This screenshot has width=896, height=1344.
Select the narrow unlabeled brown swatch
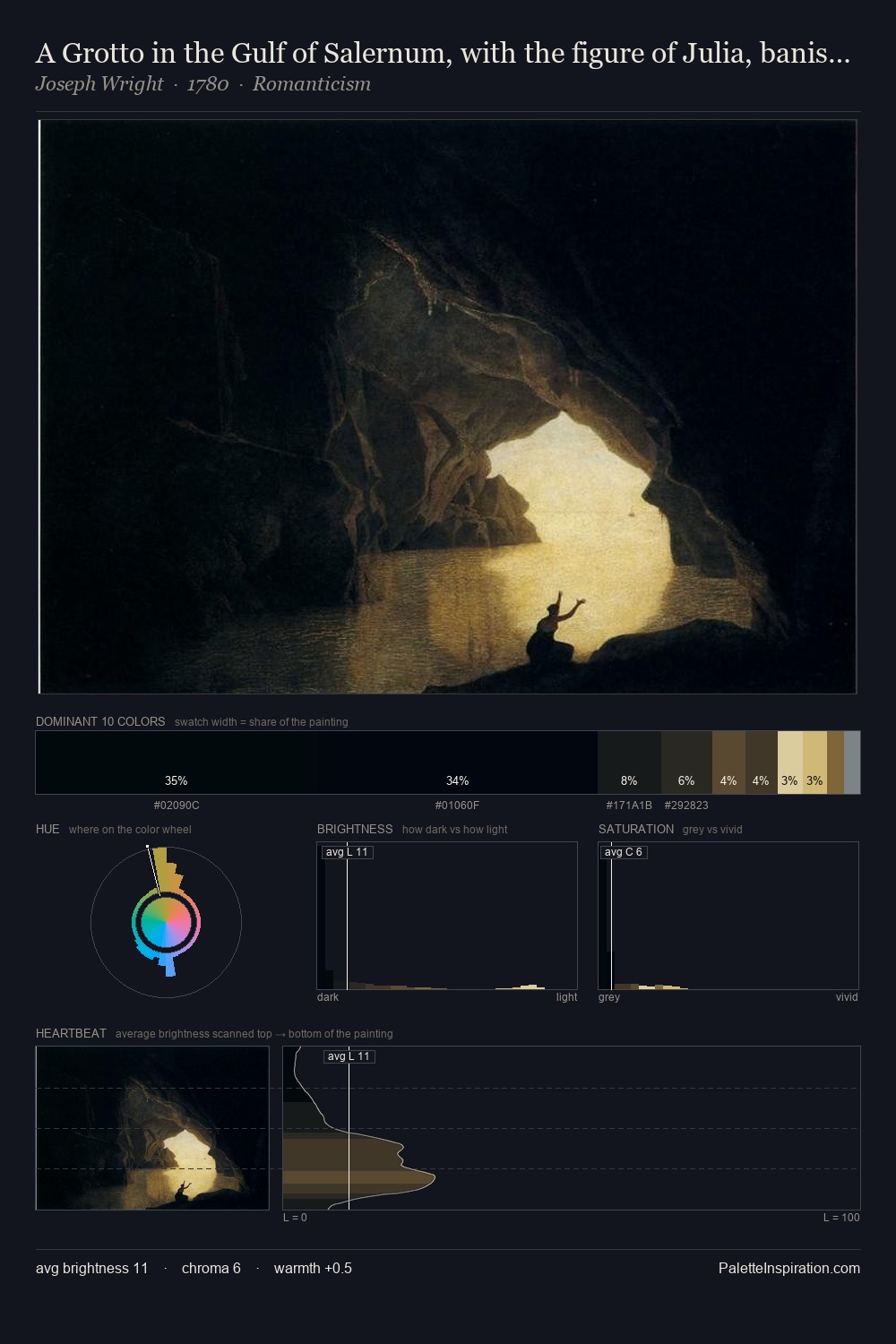(x=835, y=762)
